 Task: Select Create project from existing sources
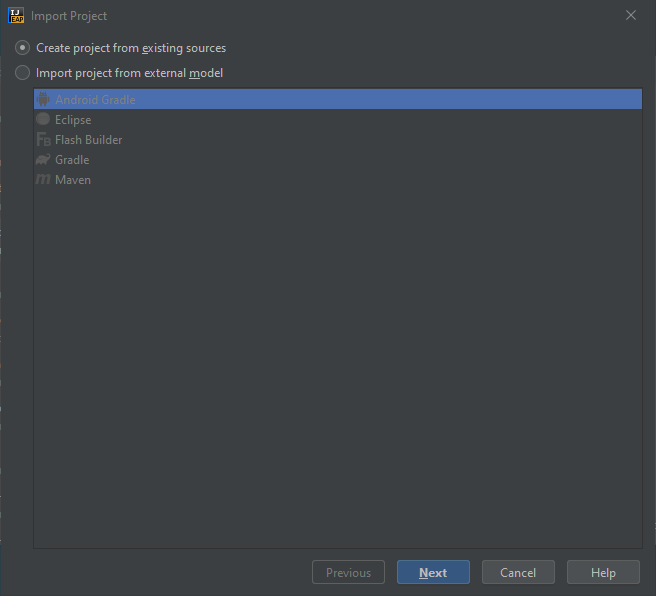pyautogui.click(x=23, y=48)
